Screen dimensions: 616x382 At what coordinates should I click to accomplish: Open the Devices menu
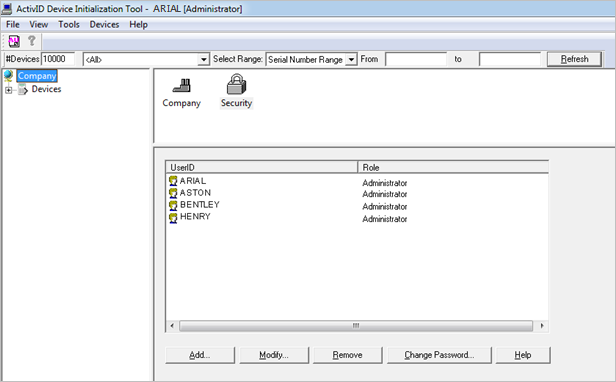tap(104, 24)
